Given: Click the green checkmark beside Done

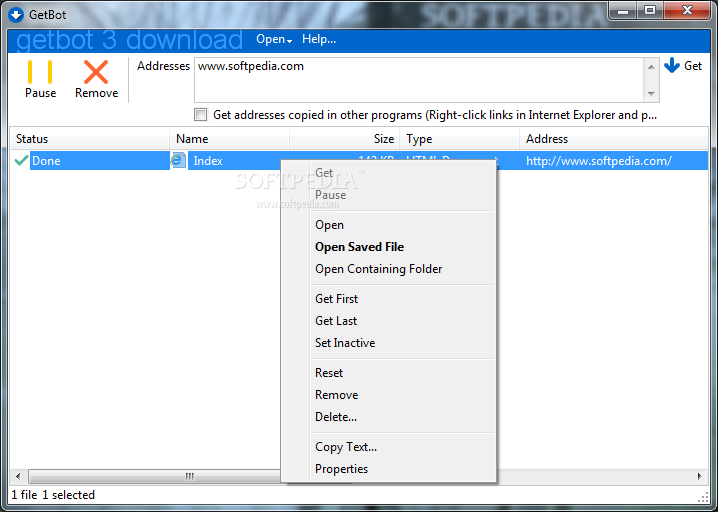Looking at the screenshot, I should 21,160.
